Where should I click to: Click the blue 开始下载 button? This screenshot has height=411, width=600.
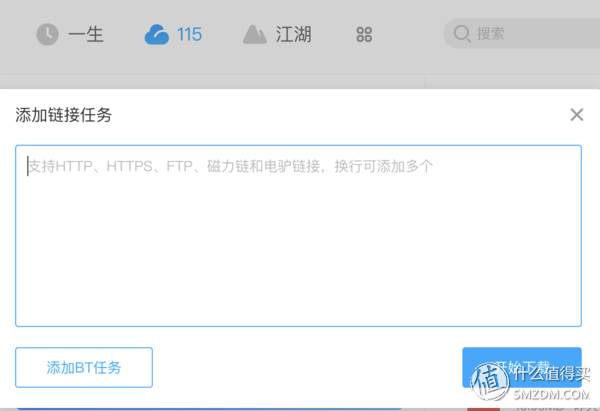pyautogui.click(x=522, y=367)
